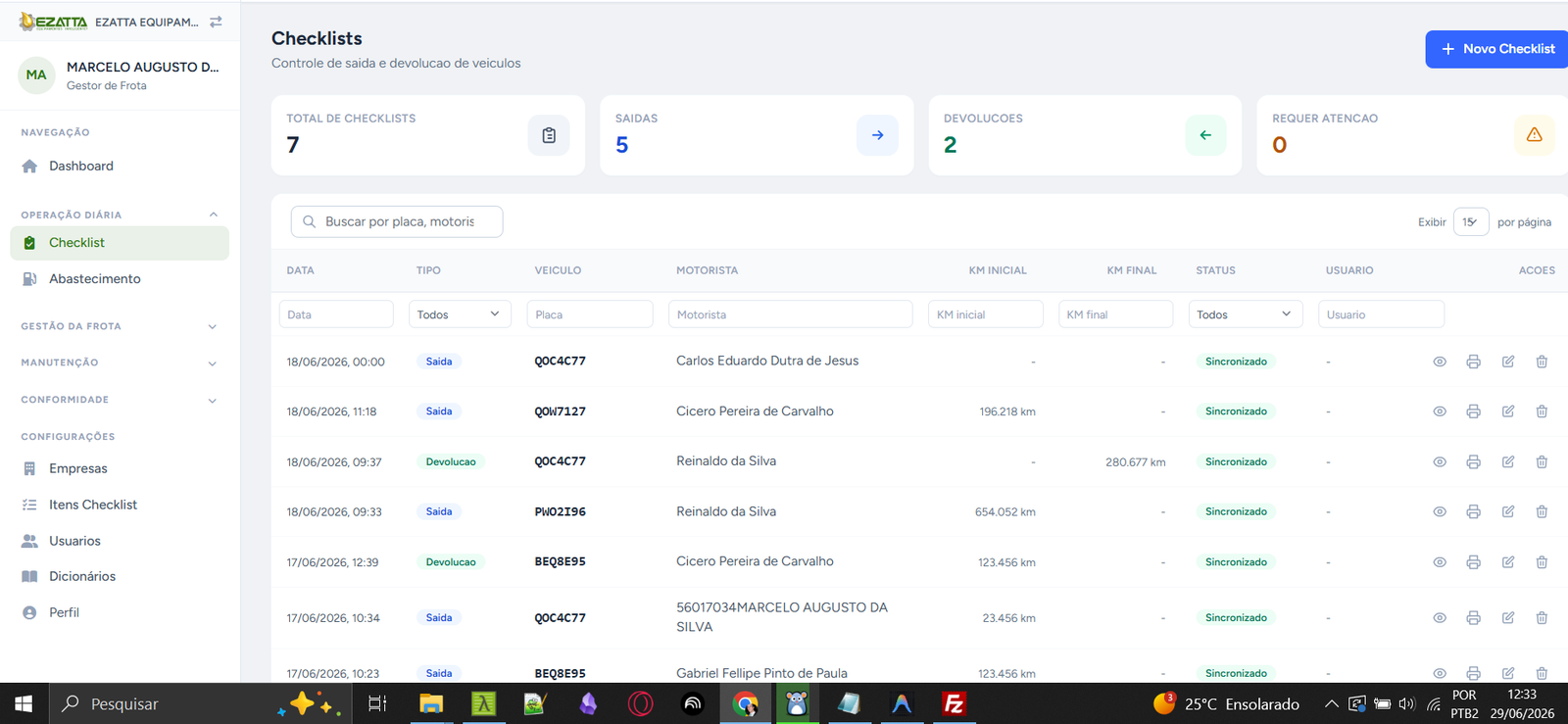Delete the 18/06/2026 09:37 Devolucao checklist
Image resolution: width=1568 pixels, height=724 pixels.
pos(1542,461)
